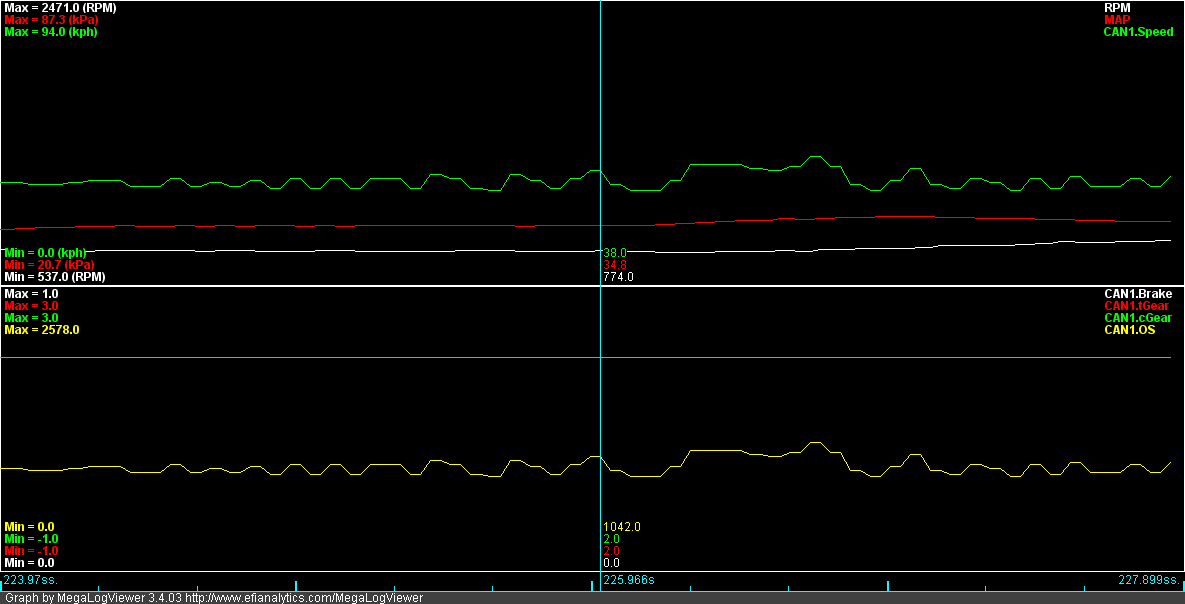Click the cursor speed value 38.0
Screen dimensions: 1185x604
click(615, 253)
